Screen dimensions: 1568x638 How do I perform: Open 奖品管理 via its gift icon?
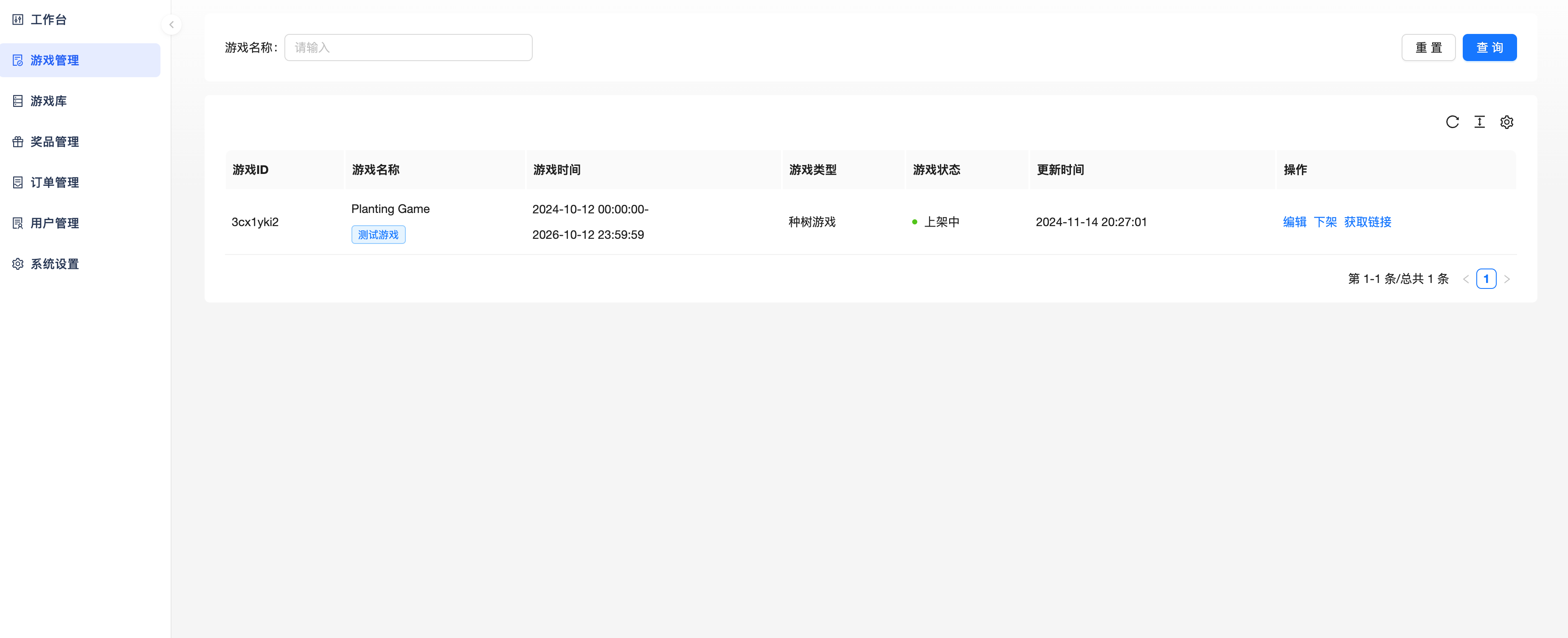18,141
